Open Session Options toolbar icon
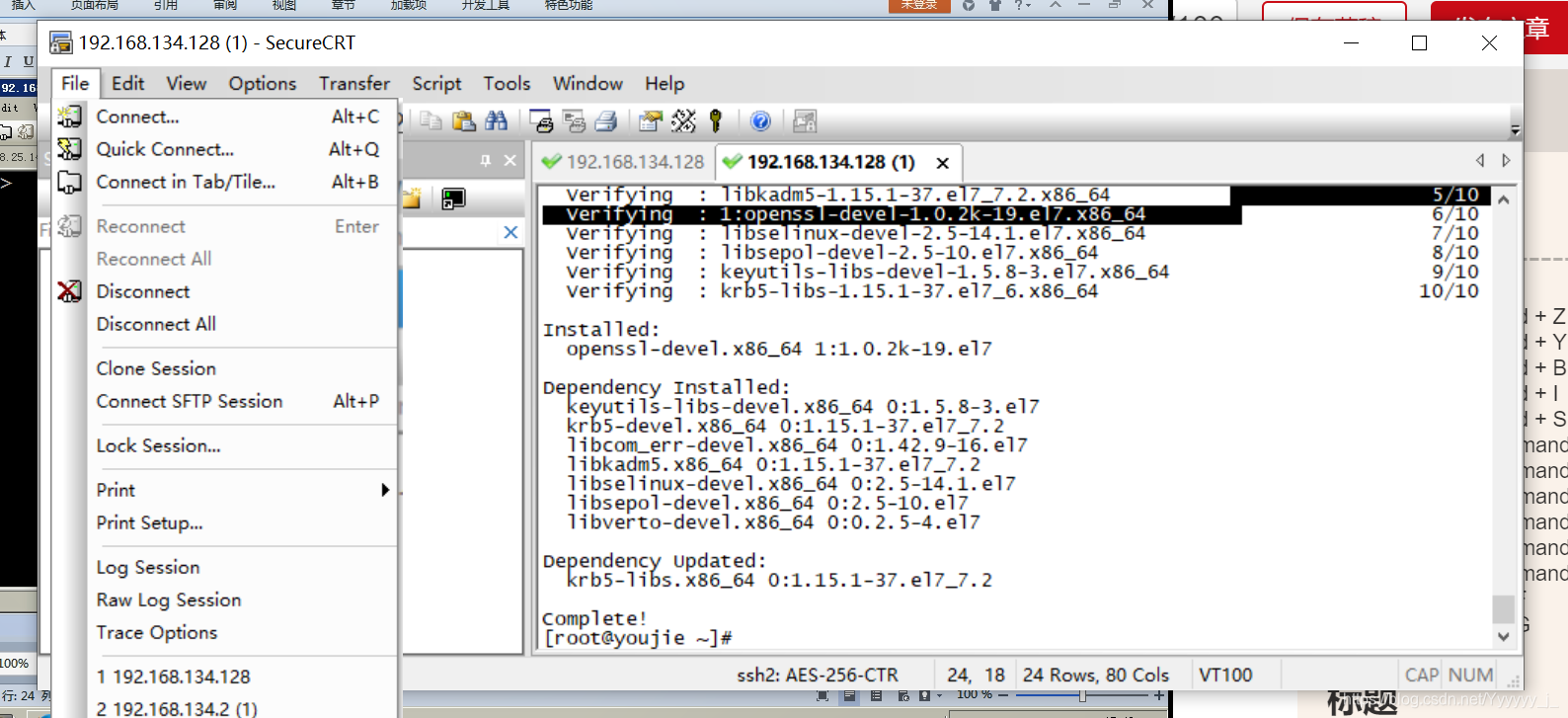 [x=651, y=120]
